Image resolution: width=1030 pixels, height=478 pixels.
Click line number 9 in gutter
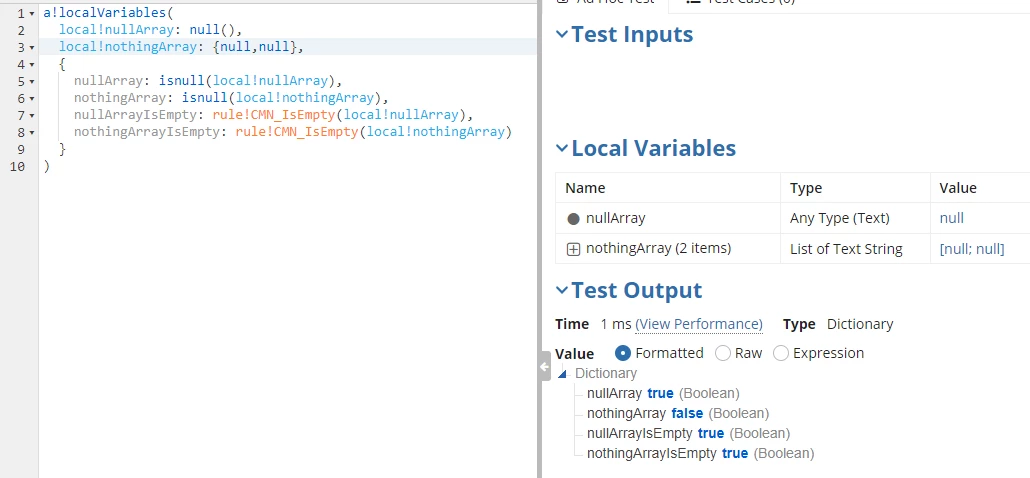tap(22, 150)
